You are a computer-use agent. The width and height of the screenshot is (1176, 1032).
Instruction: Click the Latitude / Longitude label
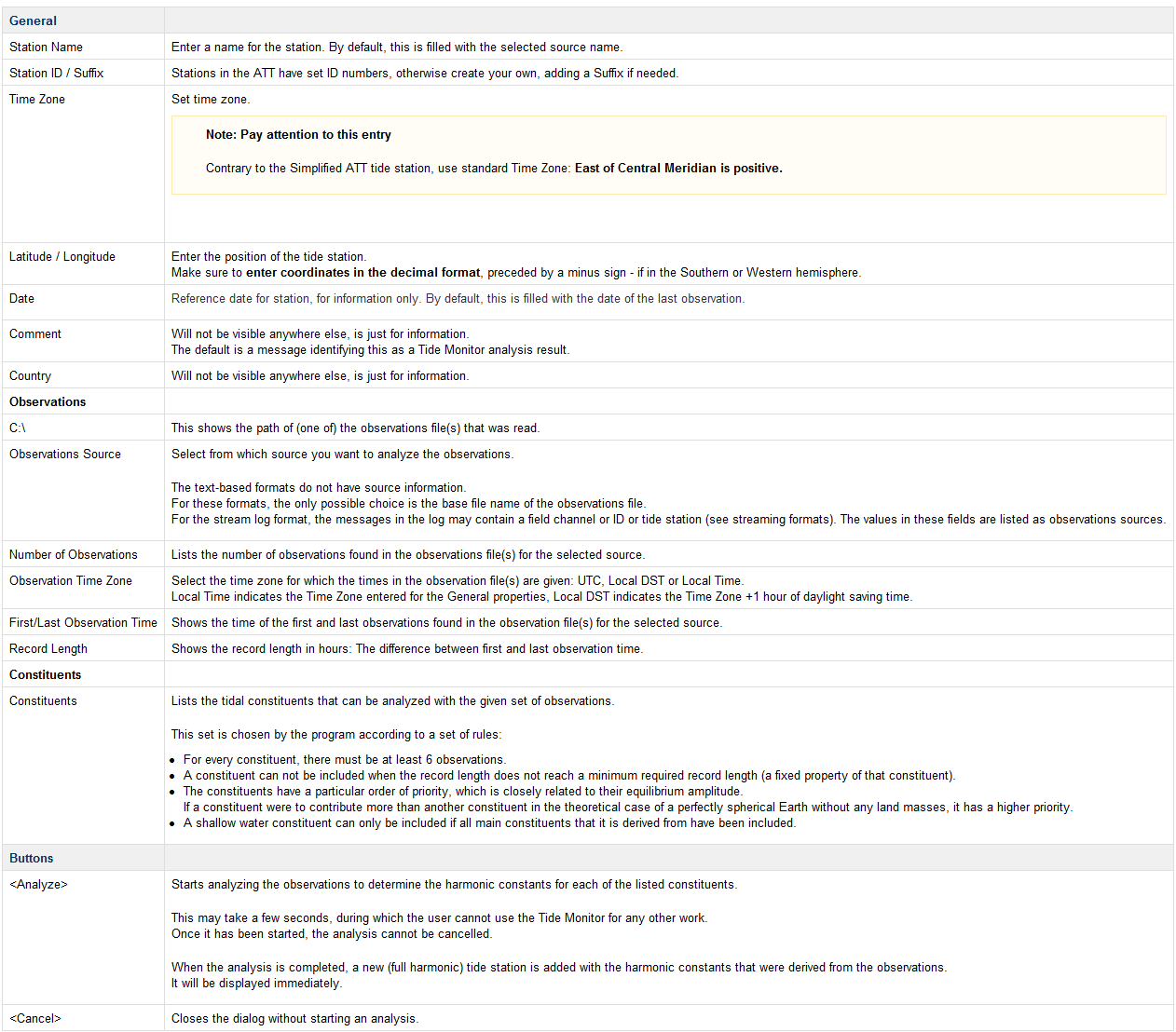(62, 256)
